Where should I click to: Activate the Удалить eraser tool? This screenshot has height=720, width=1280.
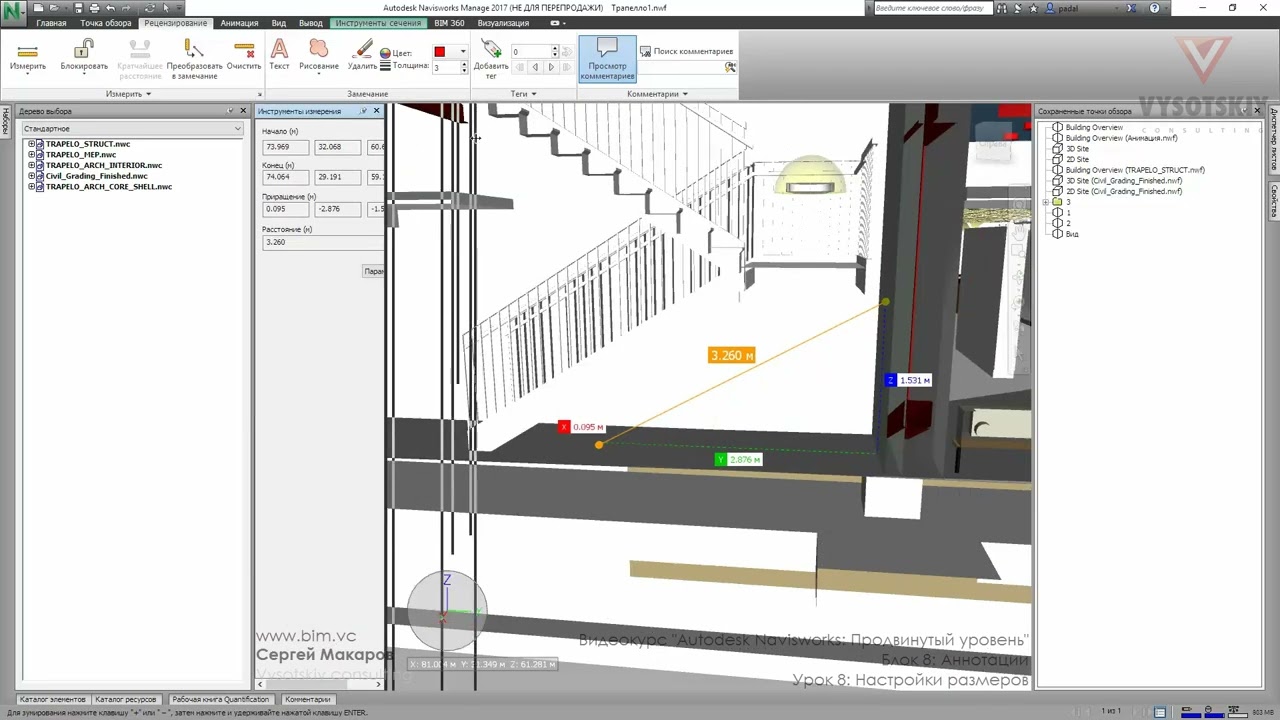coord(362,56)
